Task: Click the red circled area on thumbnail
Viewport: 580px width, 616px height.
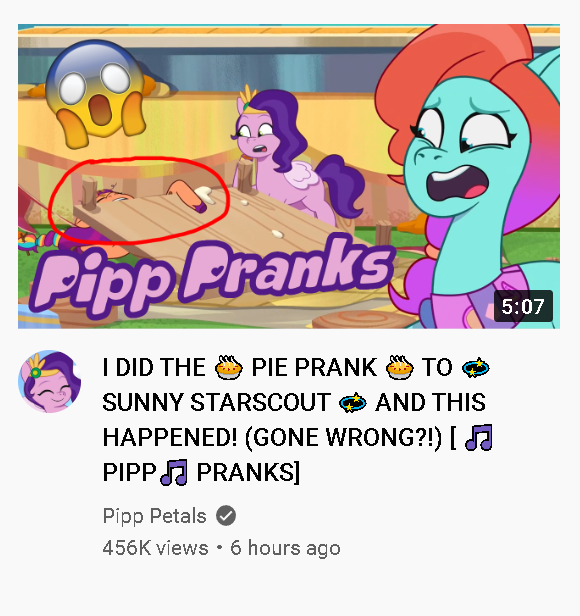Action: (x=138, y=200)
